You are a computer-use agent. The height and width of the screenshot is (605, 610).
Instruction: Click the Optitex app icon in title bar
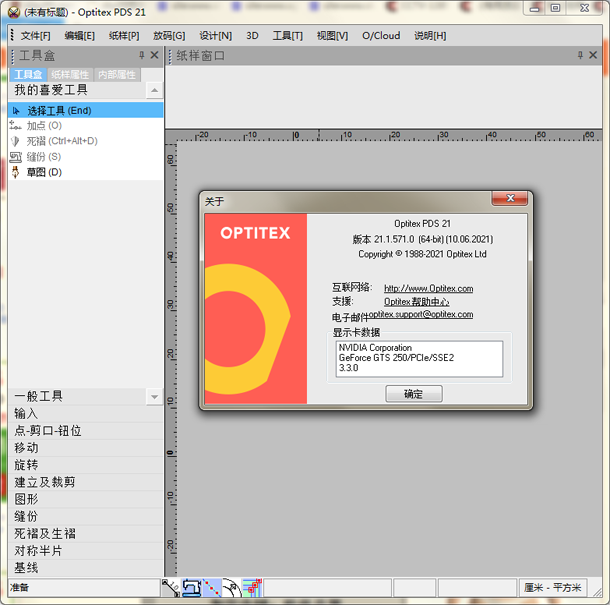click(14, 12)
